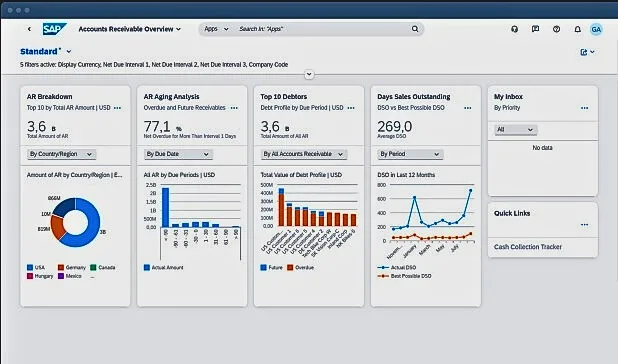The height and width of the screenshot is (364, 618).
Task: Go back using the header back arrow
Action: [29, 29]
